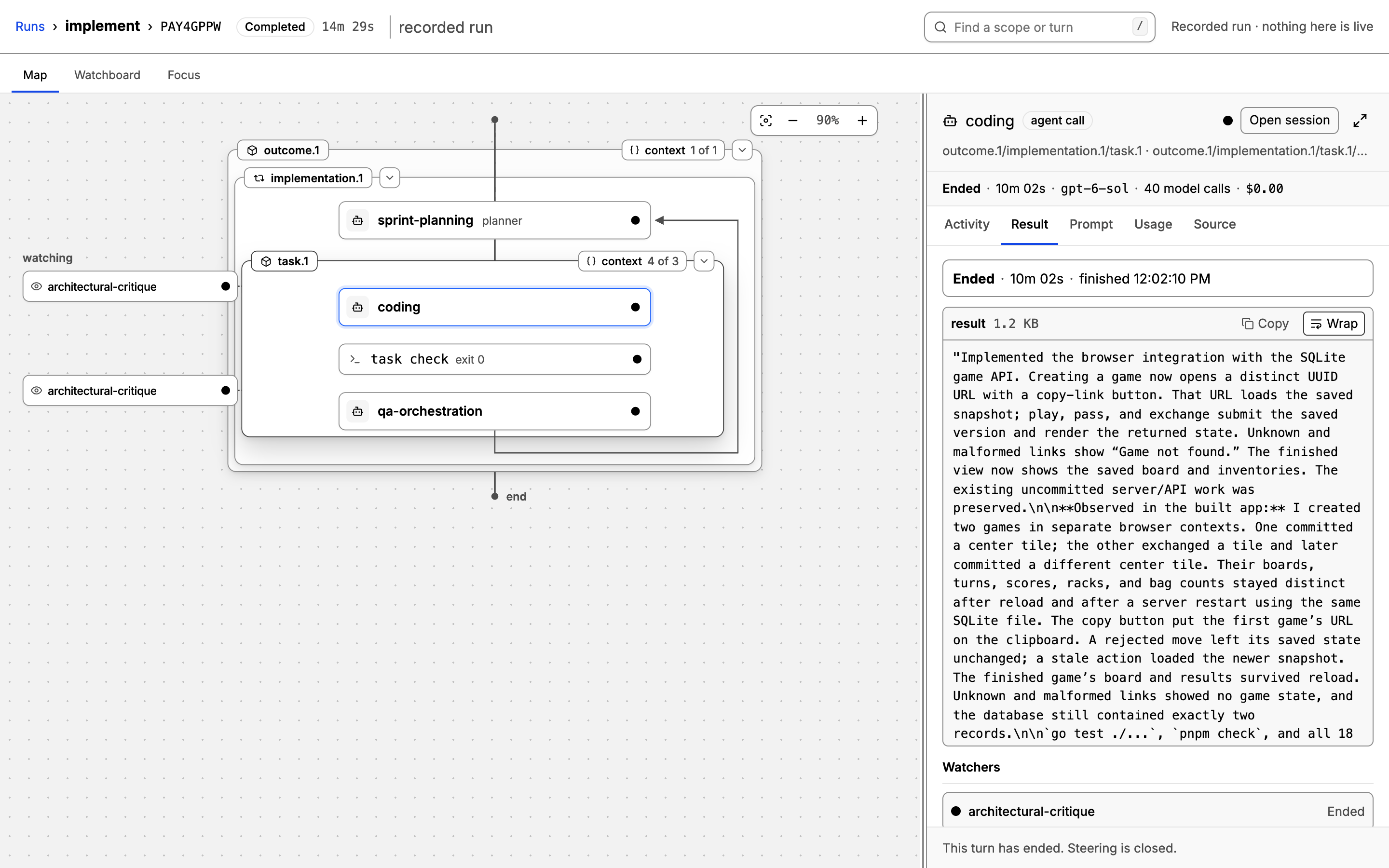Screen dimensions: 1389x868
Task: Go to the Runs breadcrumb link
Action: (x=30, y=27)
